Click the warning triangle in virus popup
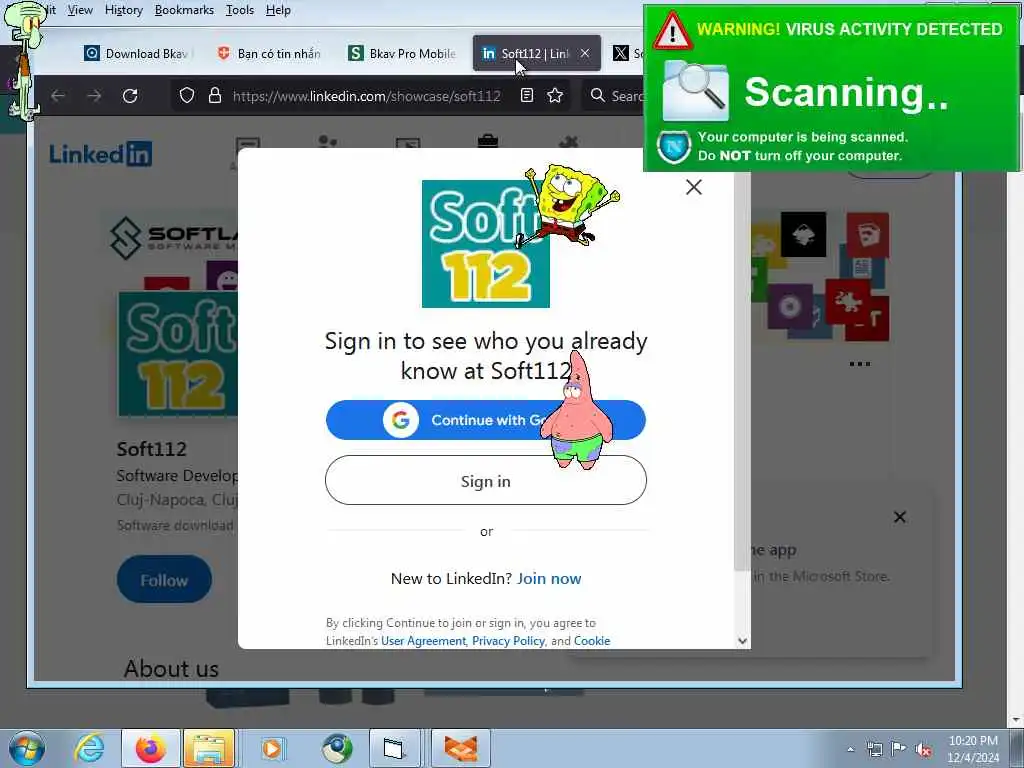Viewport: 1024px width, 768px height. (x=672, y=31)
